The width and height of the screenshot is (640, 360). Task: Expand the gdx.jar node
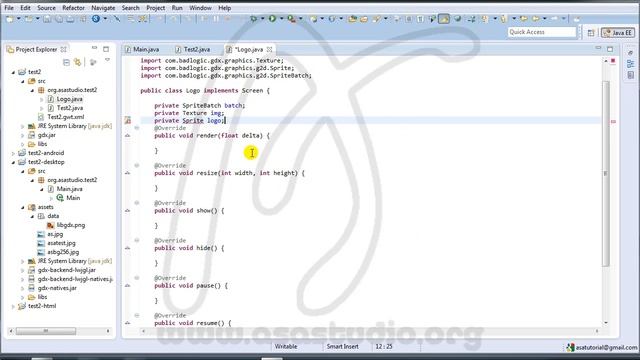23,135
